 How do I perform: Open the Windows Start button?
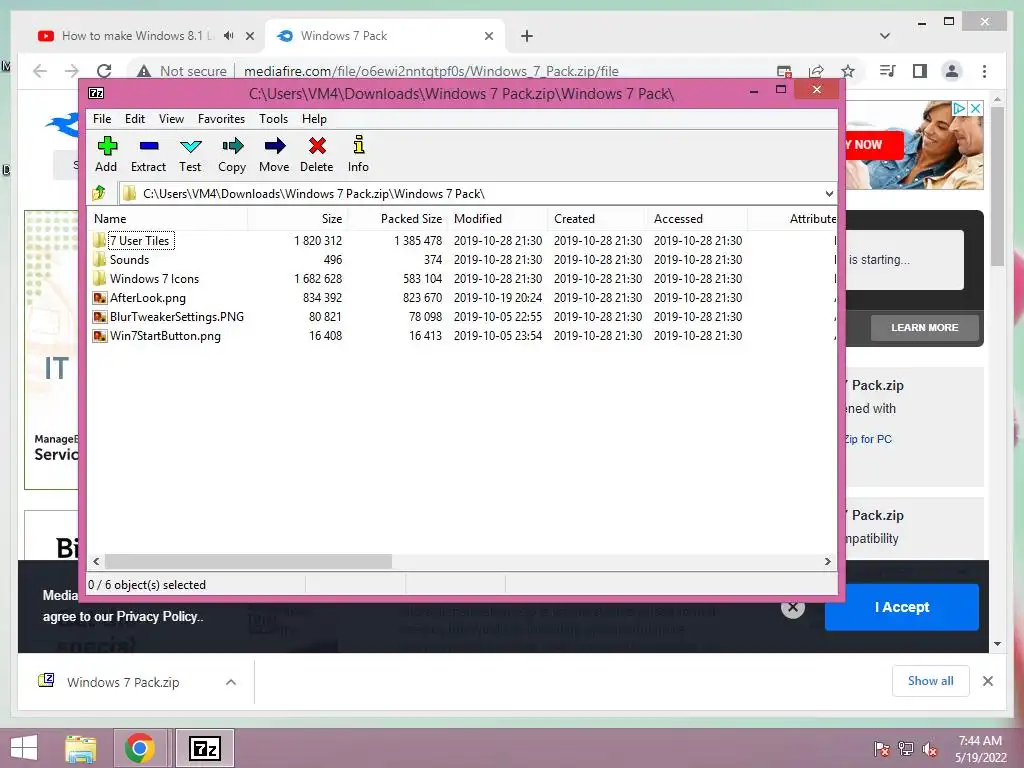pyautogui.click(x=24, y=748)
